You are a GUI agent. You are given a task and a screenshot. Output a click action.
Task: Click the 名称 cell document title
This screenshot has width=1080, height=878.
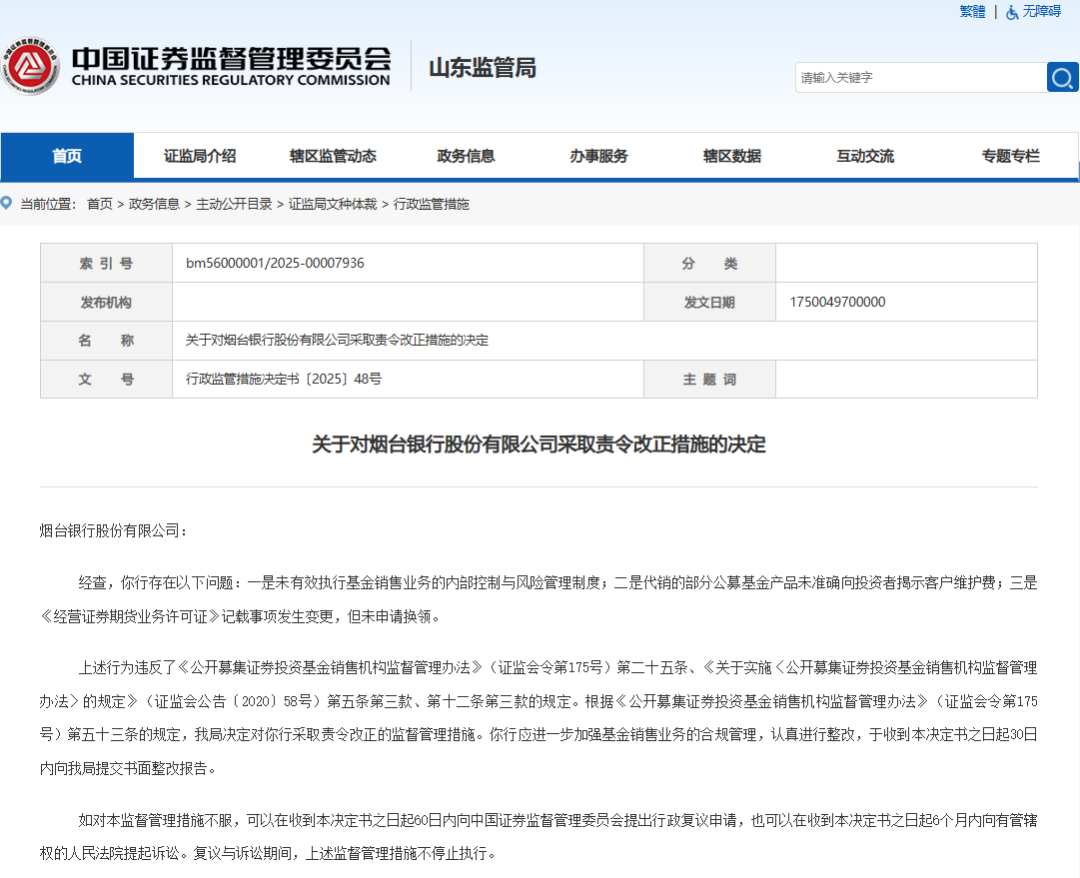pos(337,340)
